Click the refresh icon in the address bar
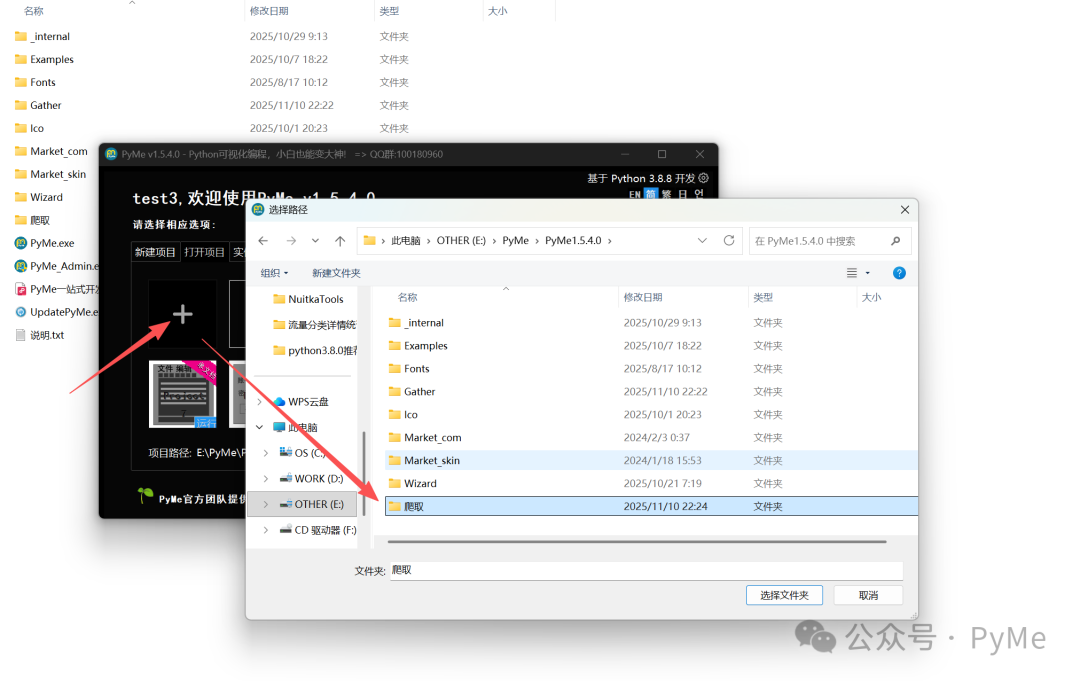 pyautogui.click(x=729, y=240)
